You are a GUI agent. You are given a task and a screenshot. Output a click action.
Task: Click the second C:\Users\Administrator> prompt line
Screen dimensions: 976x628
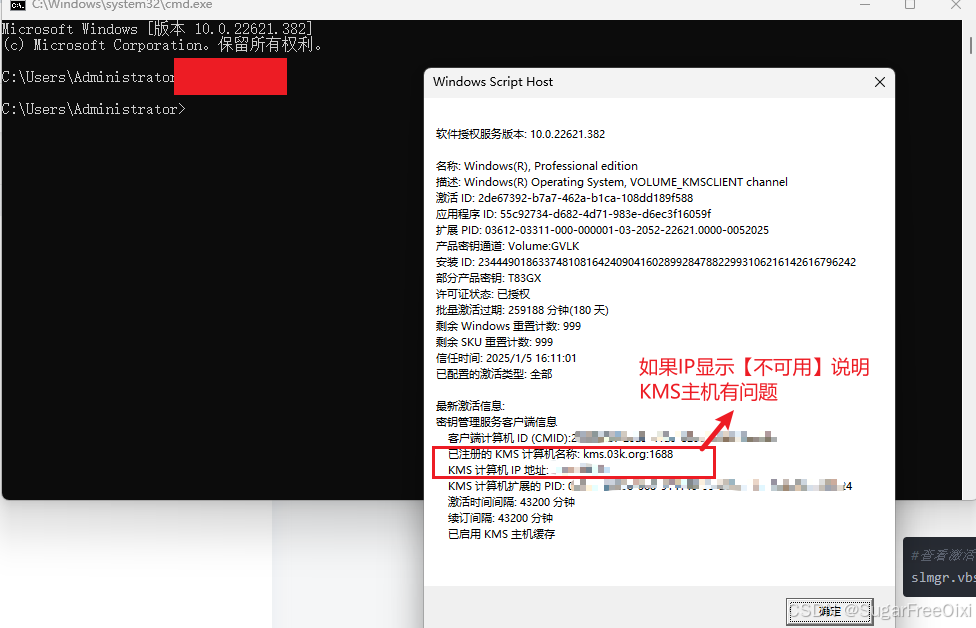pos(93,110)
